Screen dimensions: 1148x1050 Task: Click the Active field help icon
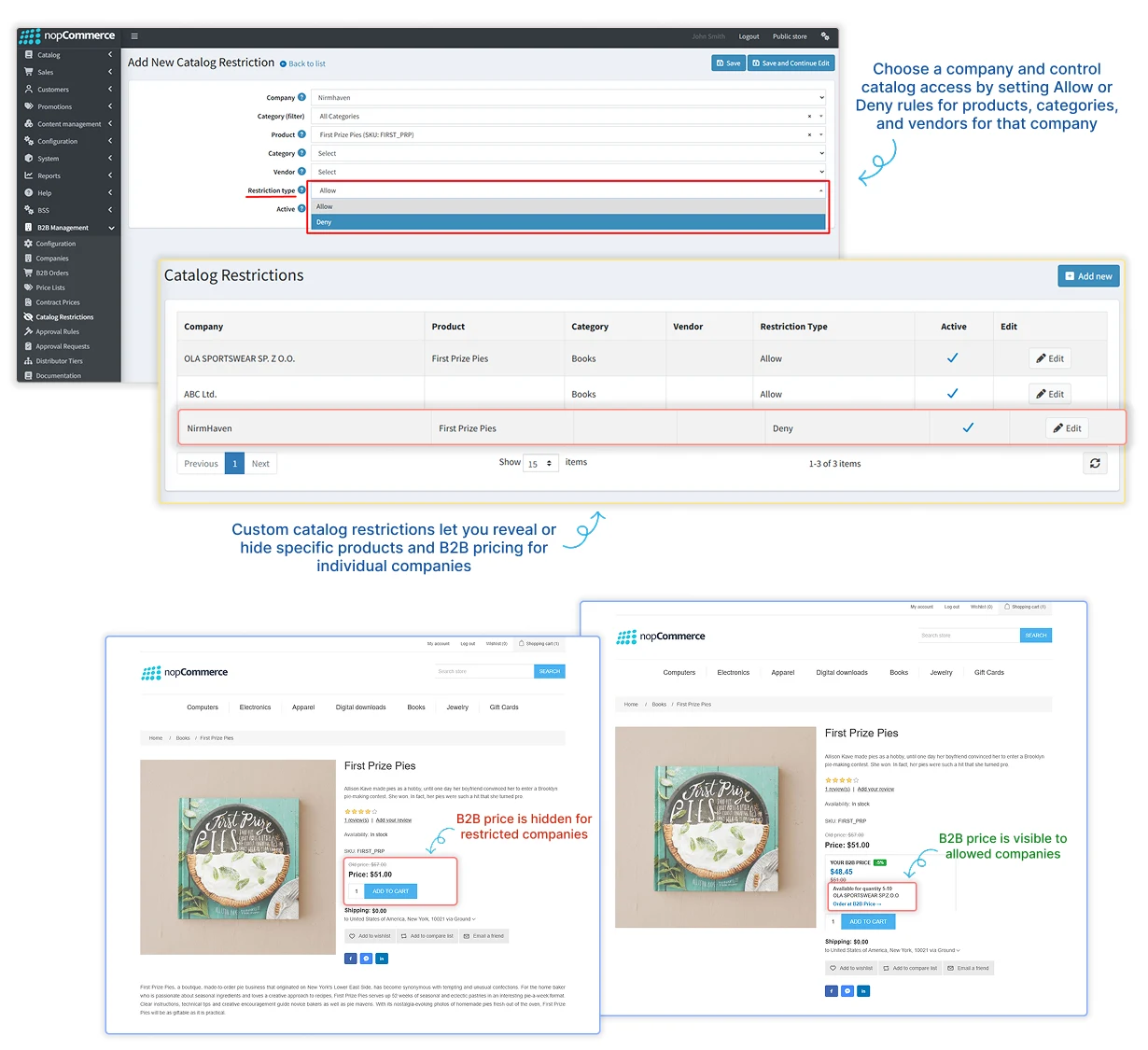pyautogui.click(x=301, y=209)
